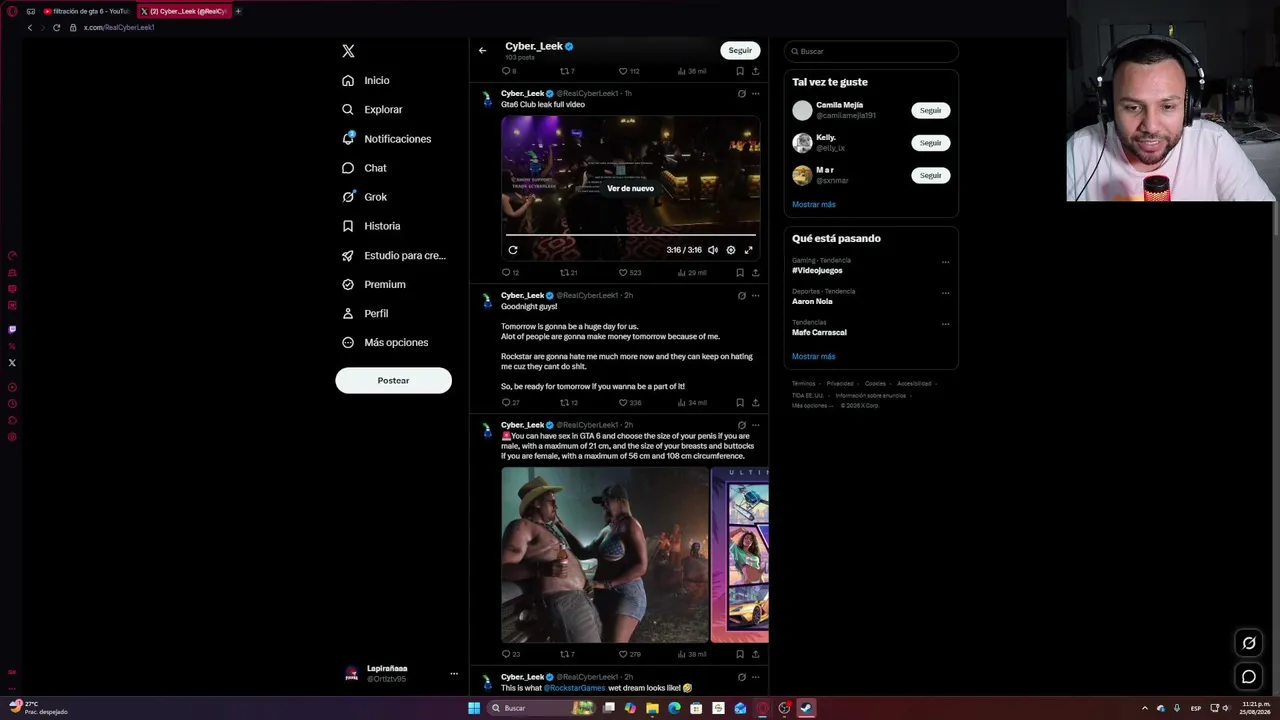
Task: Open the @RockstarGames mention link
Action: point(574,688)
